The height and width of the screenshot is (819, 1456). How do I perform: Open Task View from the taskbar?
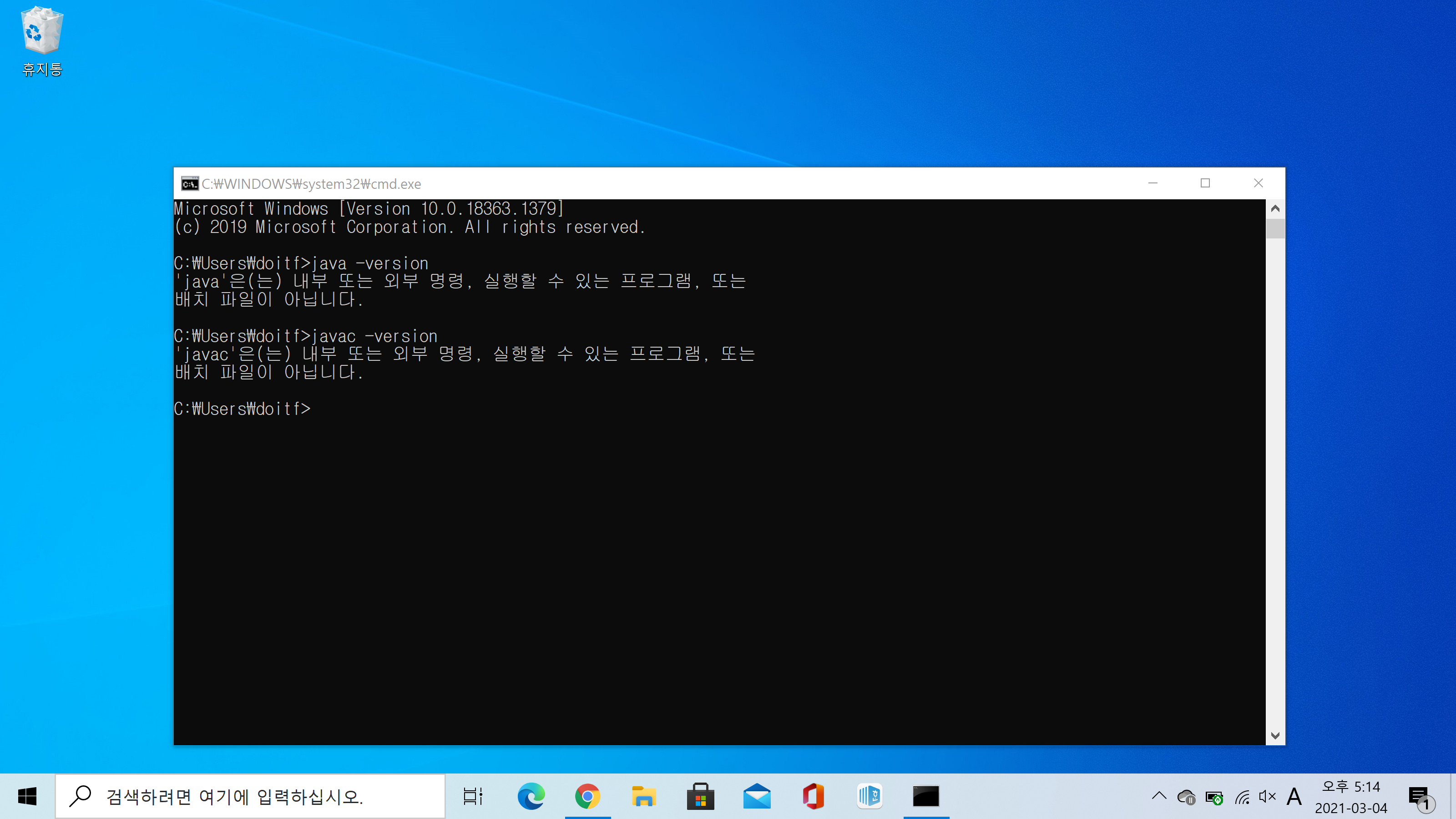473,796
